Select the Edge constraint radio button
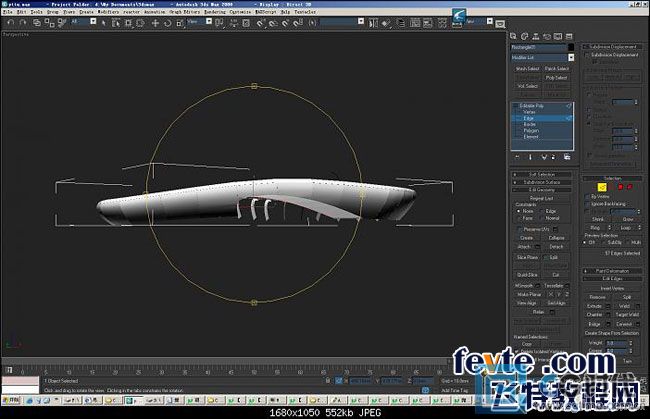The image size is (650, 419). [x=541, y=211]
